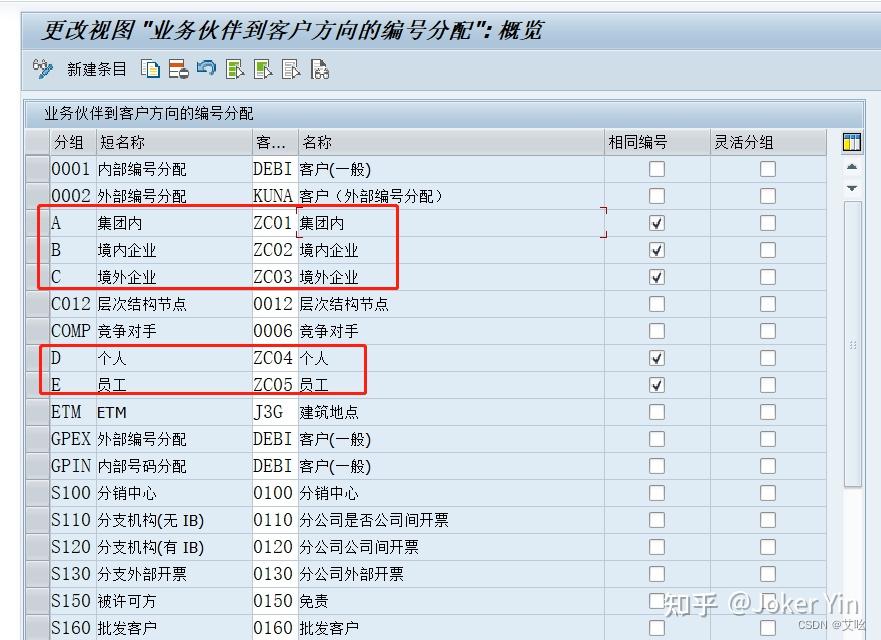Select the row selector for GPEX entry
The width and height of the screenshot is (881, 640).
pyautogui.click(x=35, y=439)
